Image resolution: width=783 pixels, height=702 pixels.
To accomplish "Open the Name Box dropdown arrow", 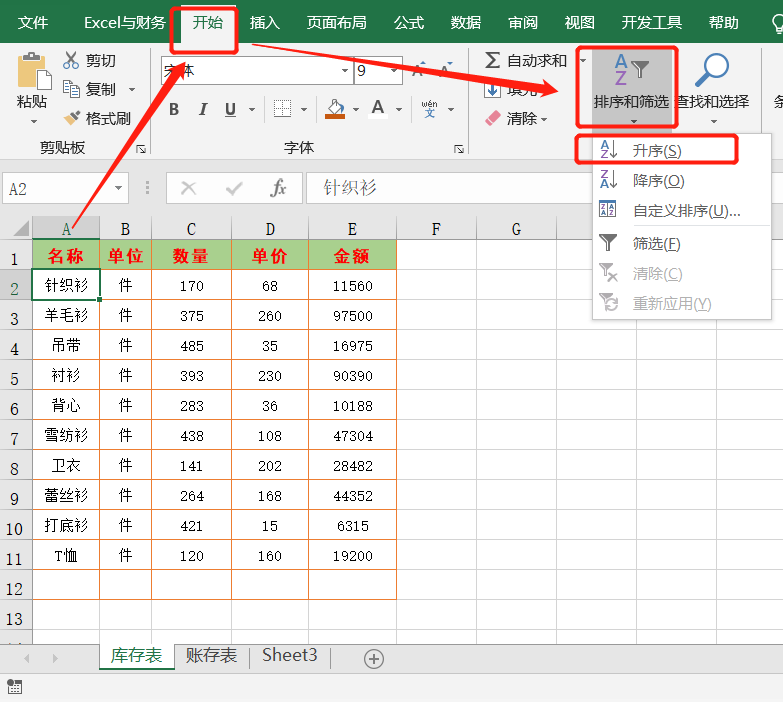I will tap(119, 188).
